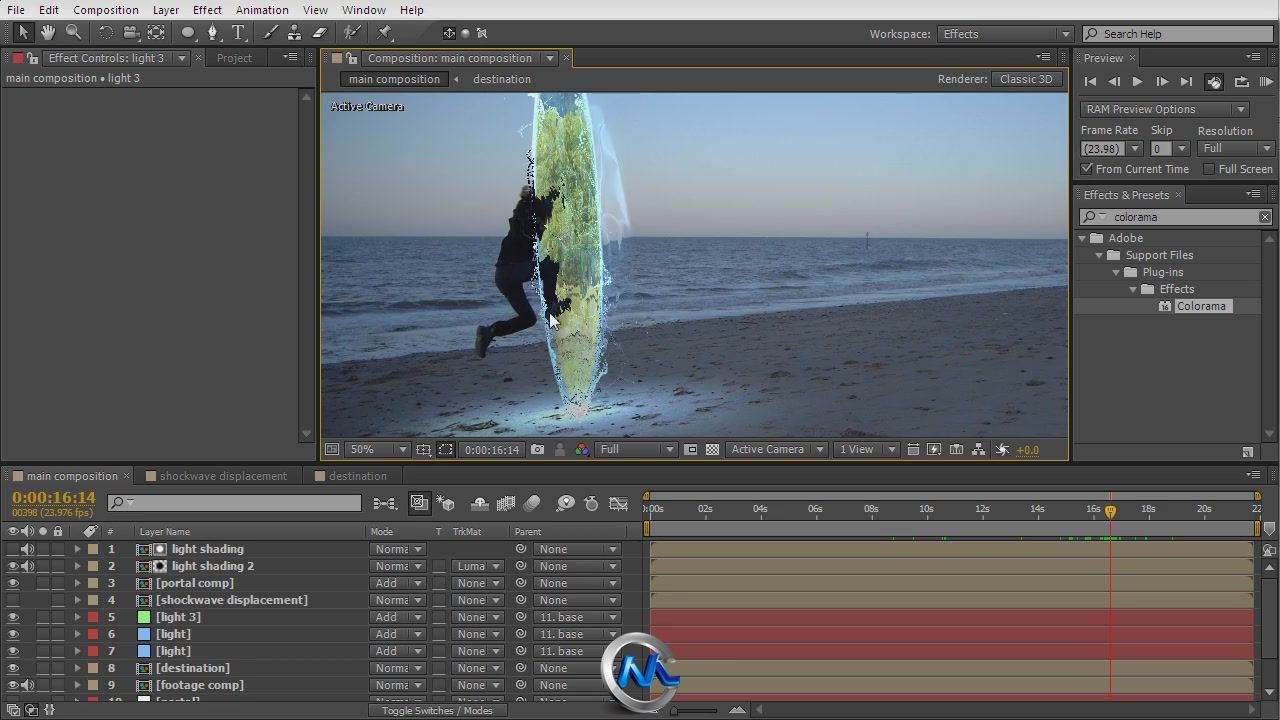The width and height of the screenshot is (1280, 720).
Task: Click Toggle Switches / Modes button
Action: pos(437,710)
